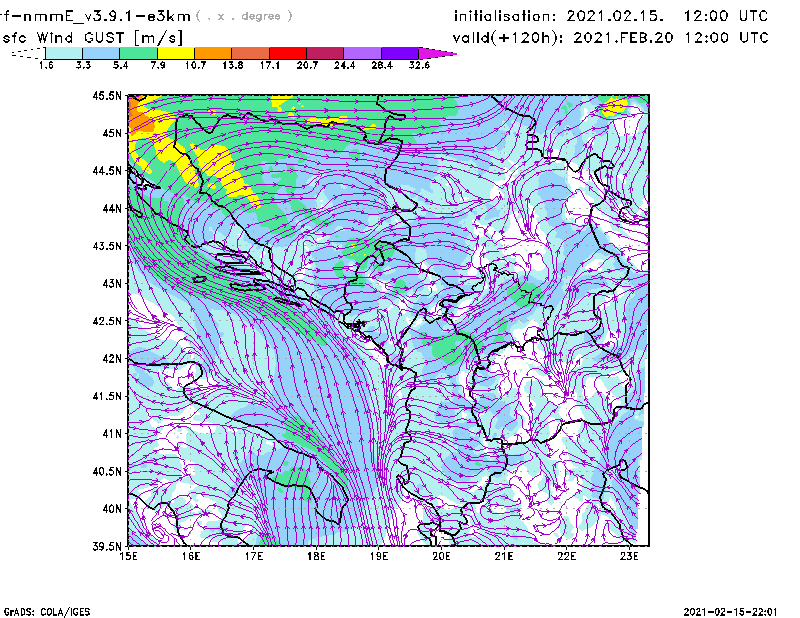Click the 45.5N latitude label
This screenshot has height=618, width=800.
107,95
